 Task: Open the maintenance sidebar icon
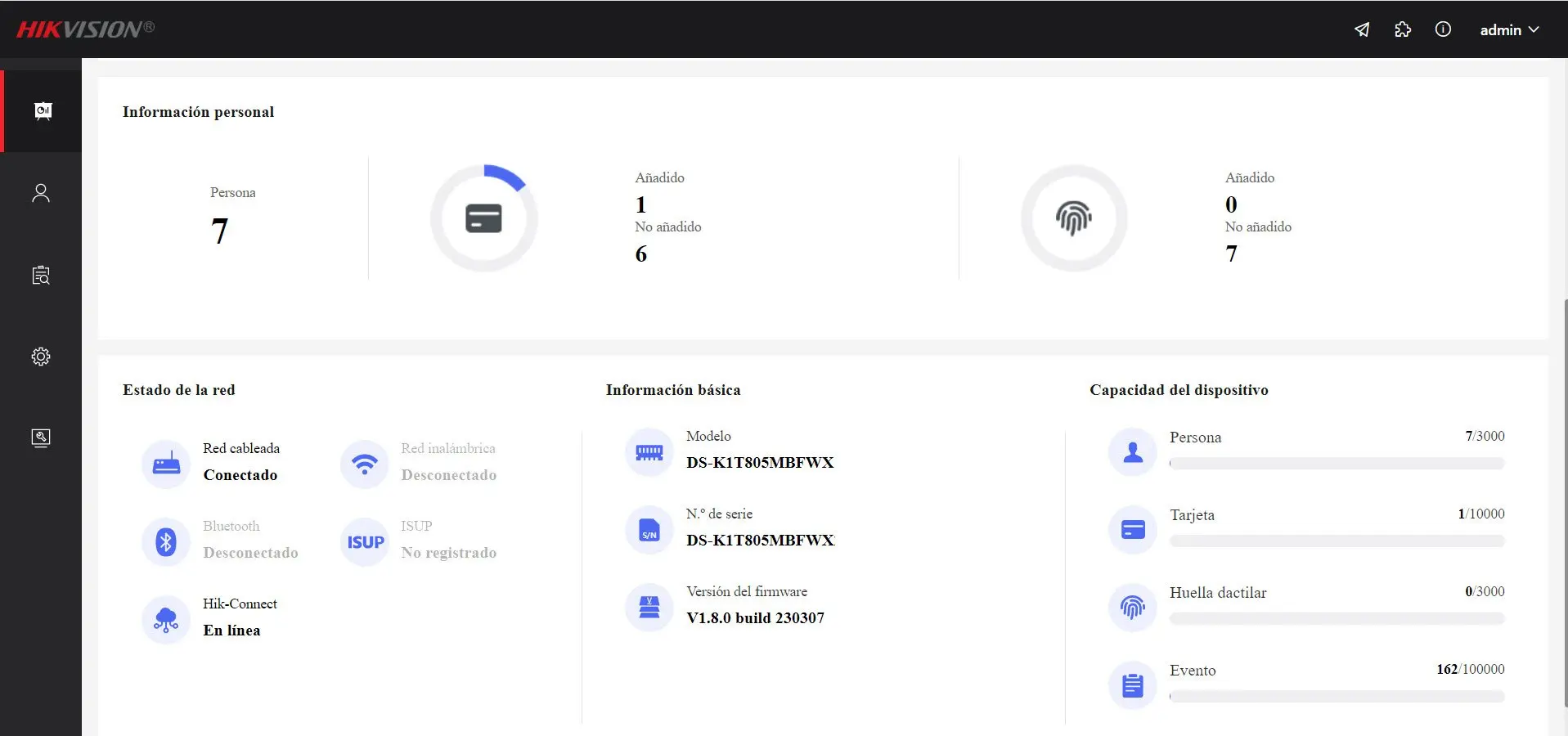coord(41,438)
